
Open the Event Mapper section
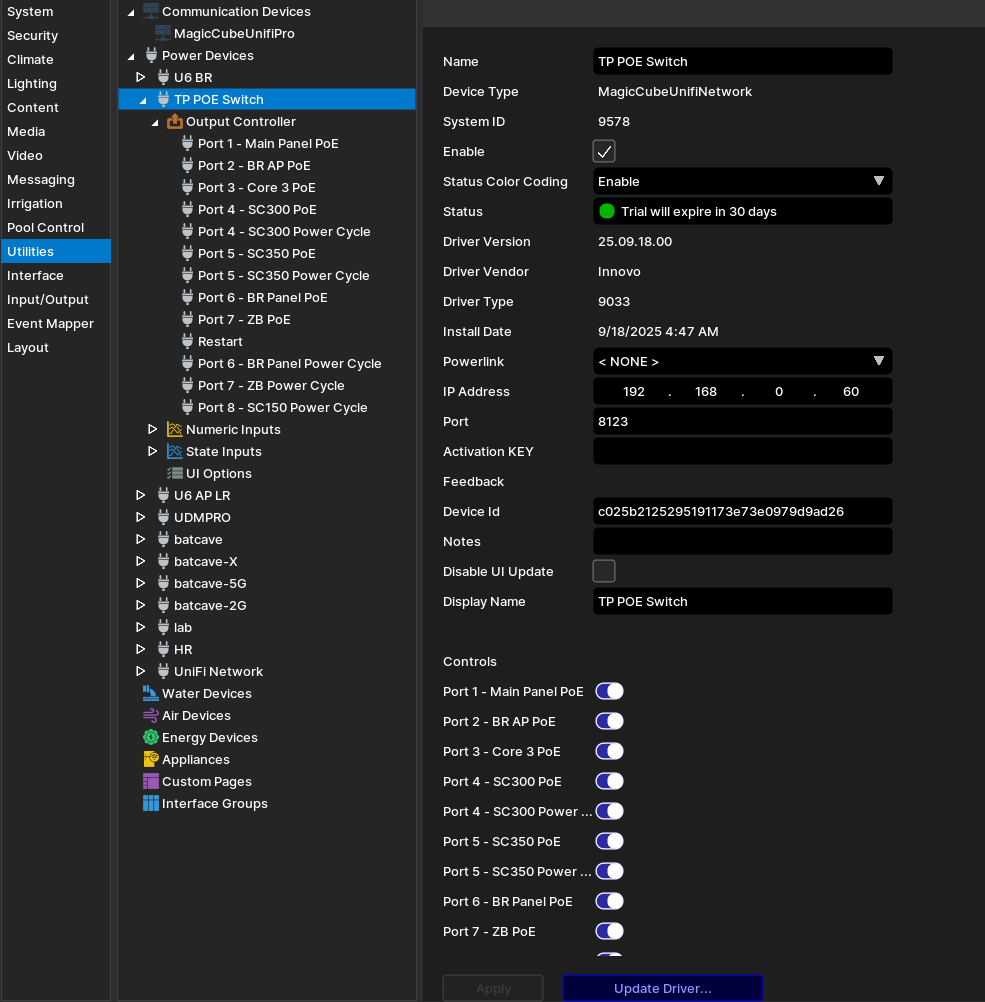(50, 323)
